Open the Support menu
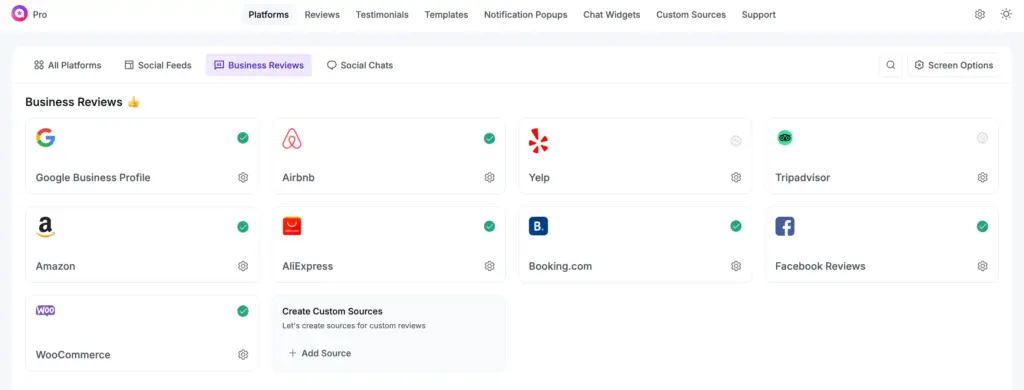This screenshot has width=1024, height=390. (759, 14)
